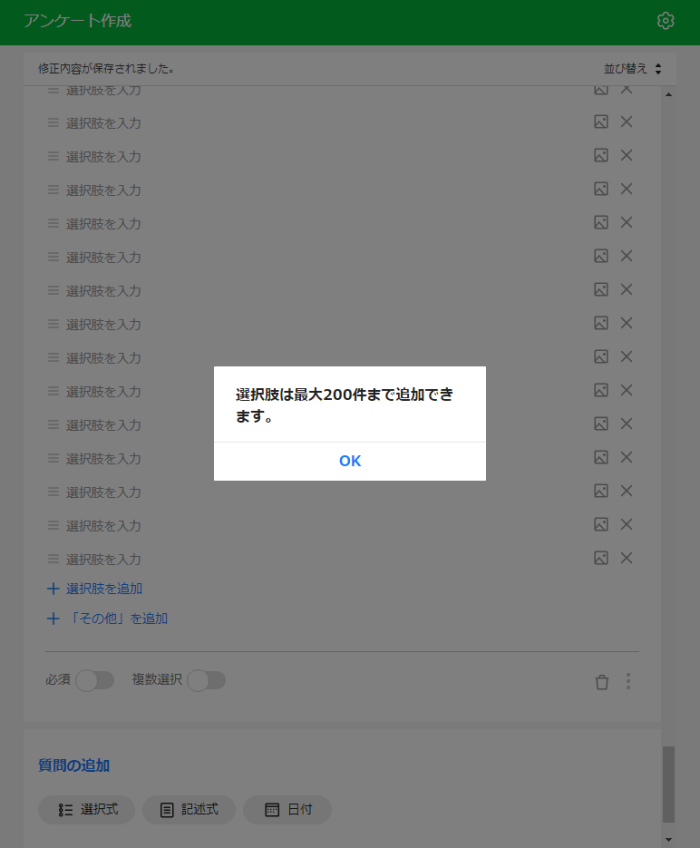700x848 pixels.
Task: Add a 記述式 text question
Action: click(x=189, y=810)
